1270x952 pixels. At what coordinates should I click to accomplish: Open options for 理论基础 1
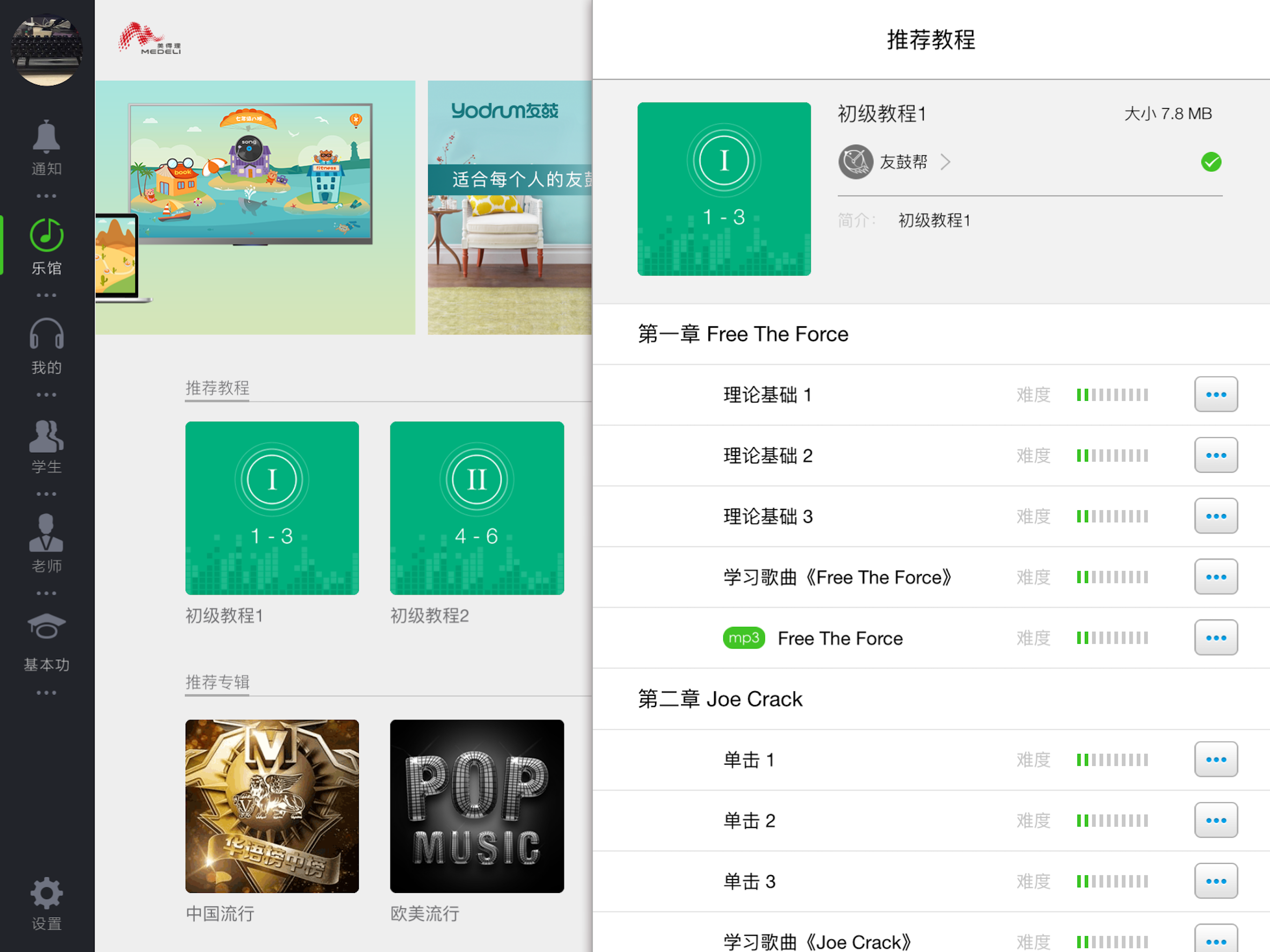click(1216, 395)
